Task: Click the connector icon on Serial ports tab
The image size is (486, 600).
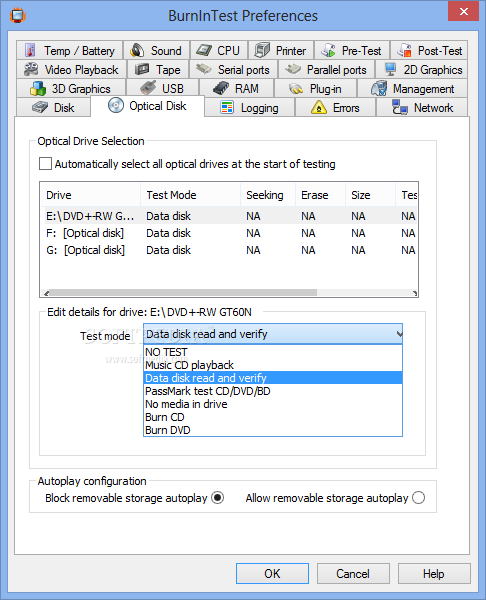Action: pyautogui.click(x=204, y=69)
